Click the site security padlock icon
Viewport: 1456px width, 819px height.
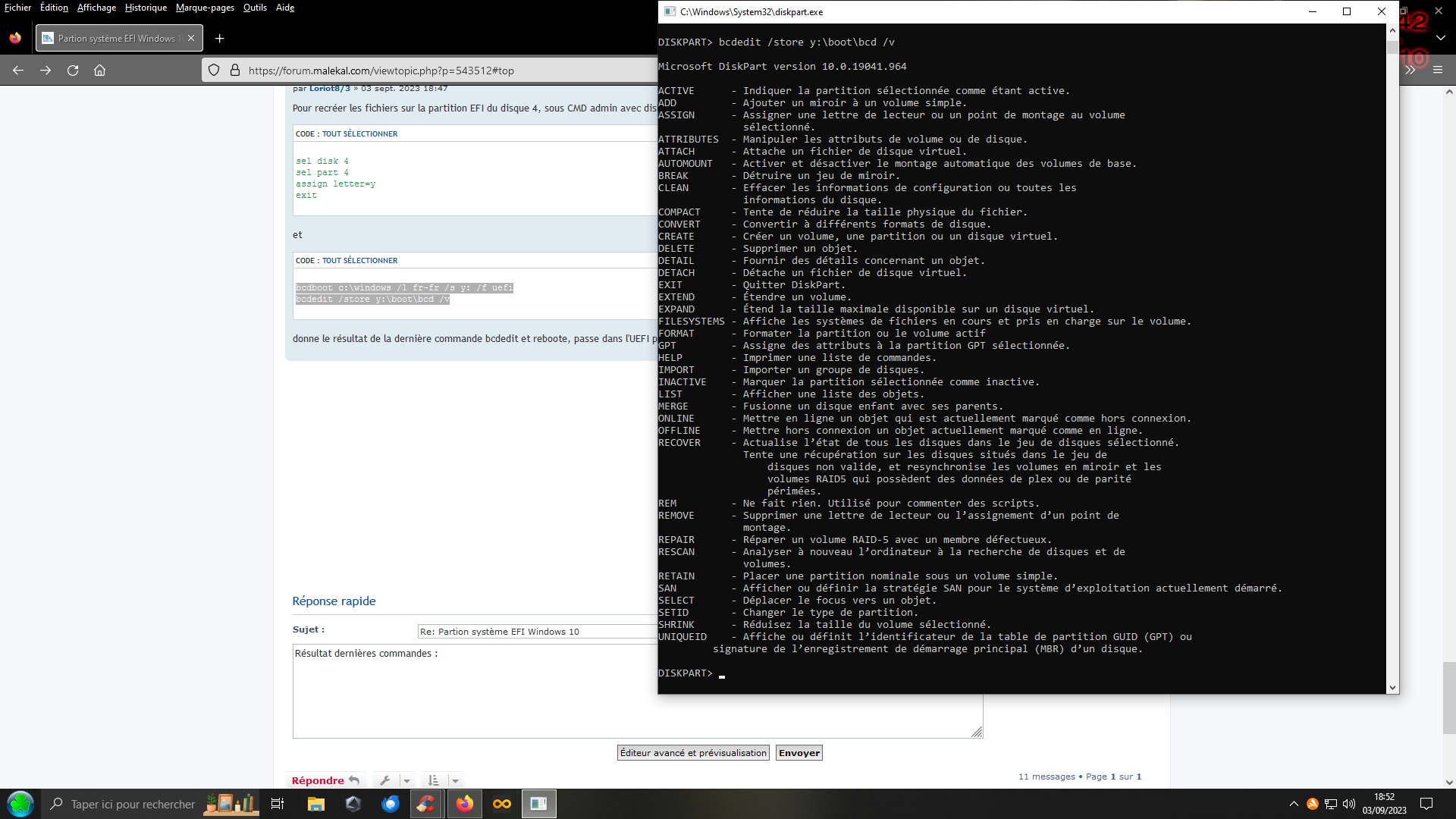click(235, 71)
